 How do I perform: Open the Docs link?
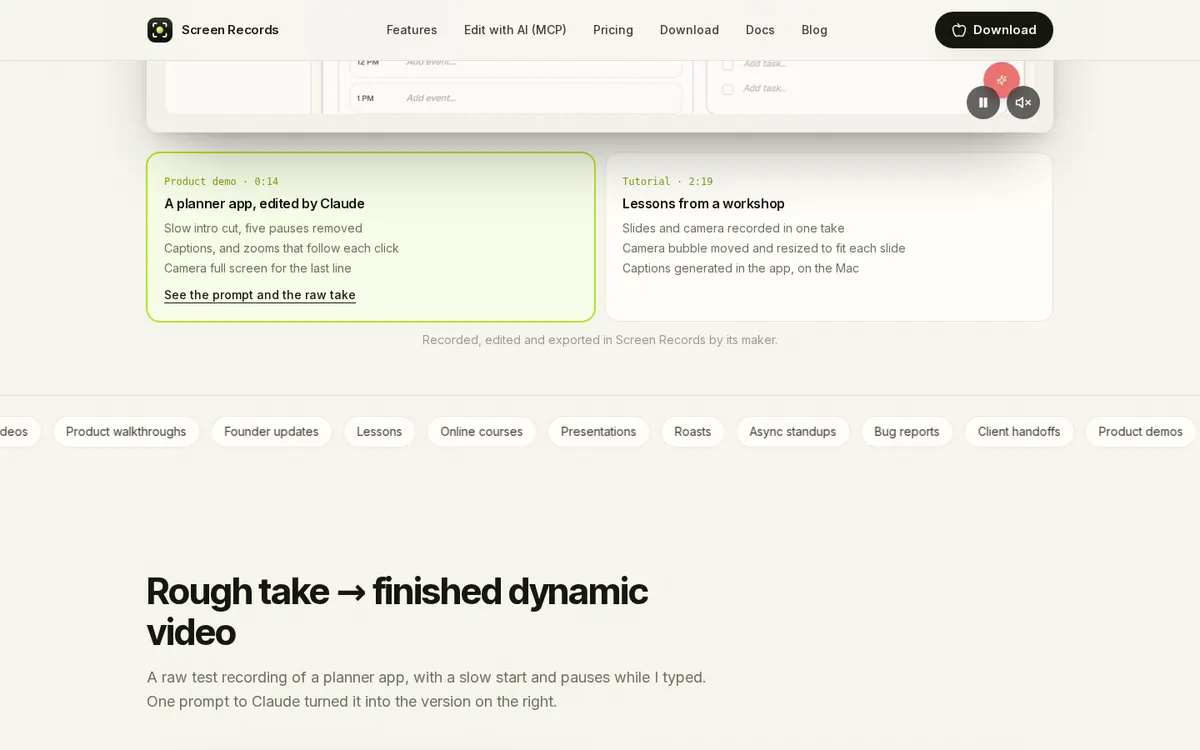pos(760,30)
